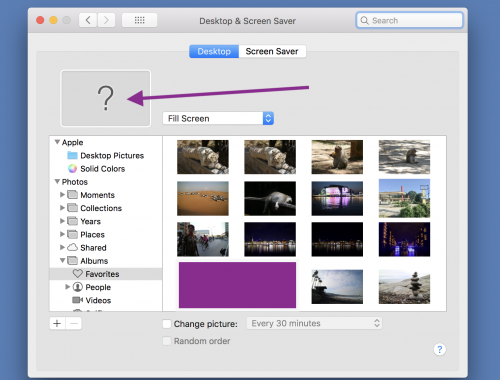
Task: Select the desert sand dunes photo
Action: click(x=203, y=198)
